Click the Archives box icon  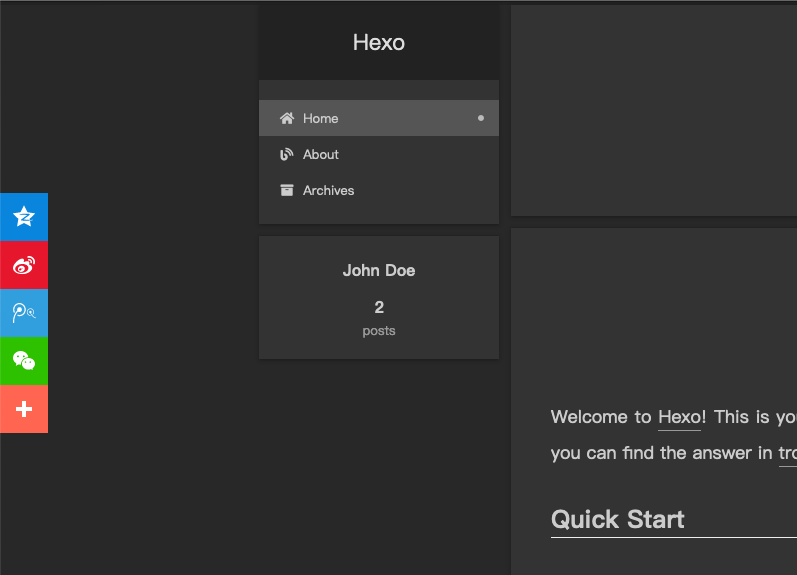click(287, 190)
